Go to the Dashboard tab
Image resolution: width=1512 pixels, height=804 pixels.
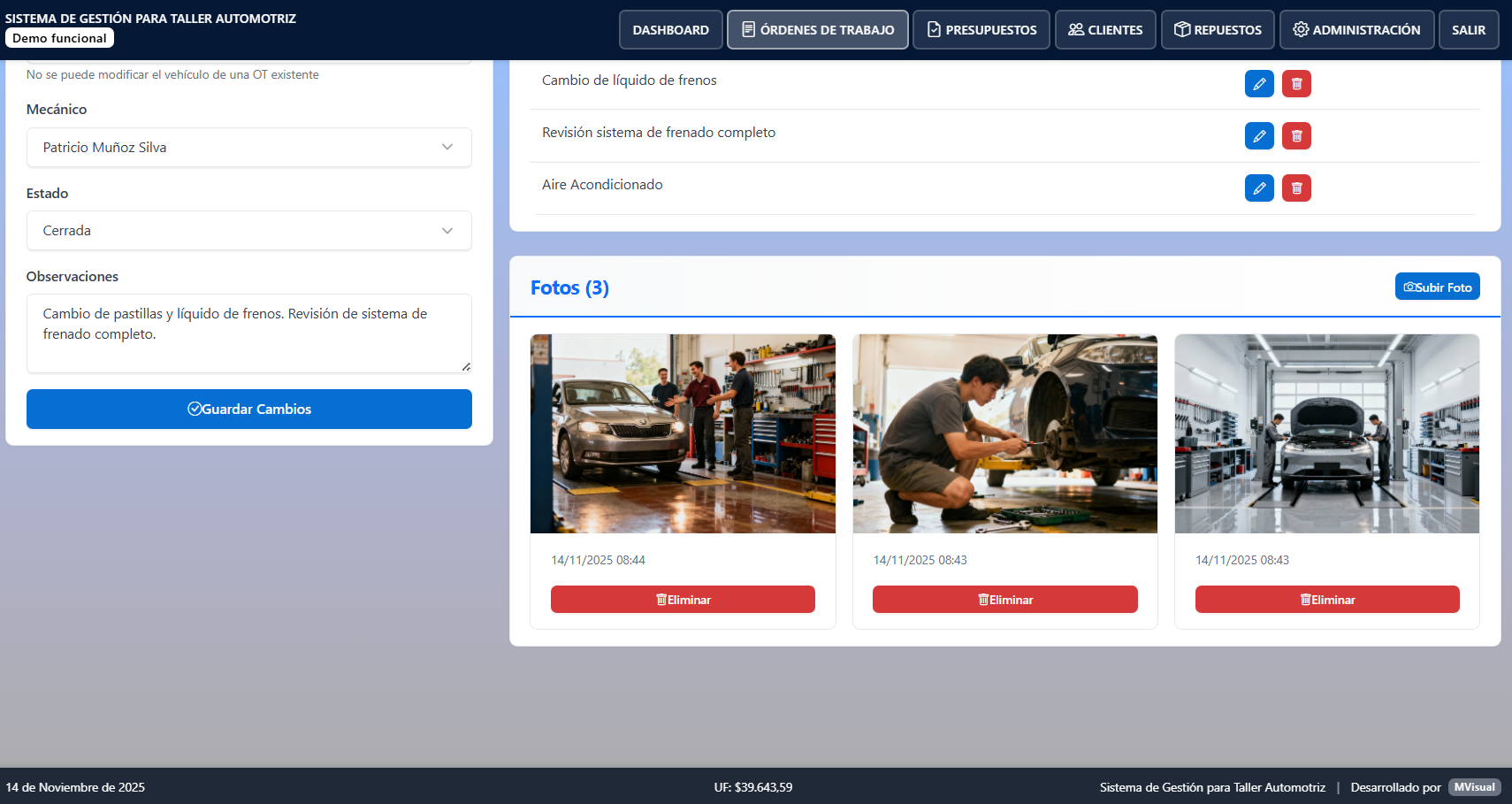(x=670, y=30)
